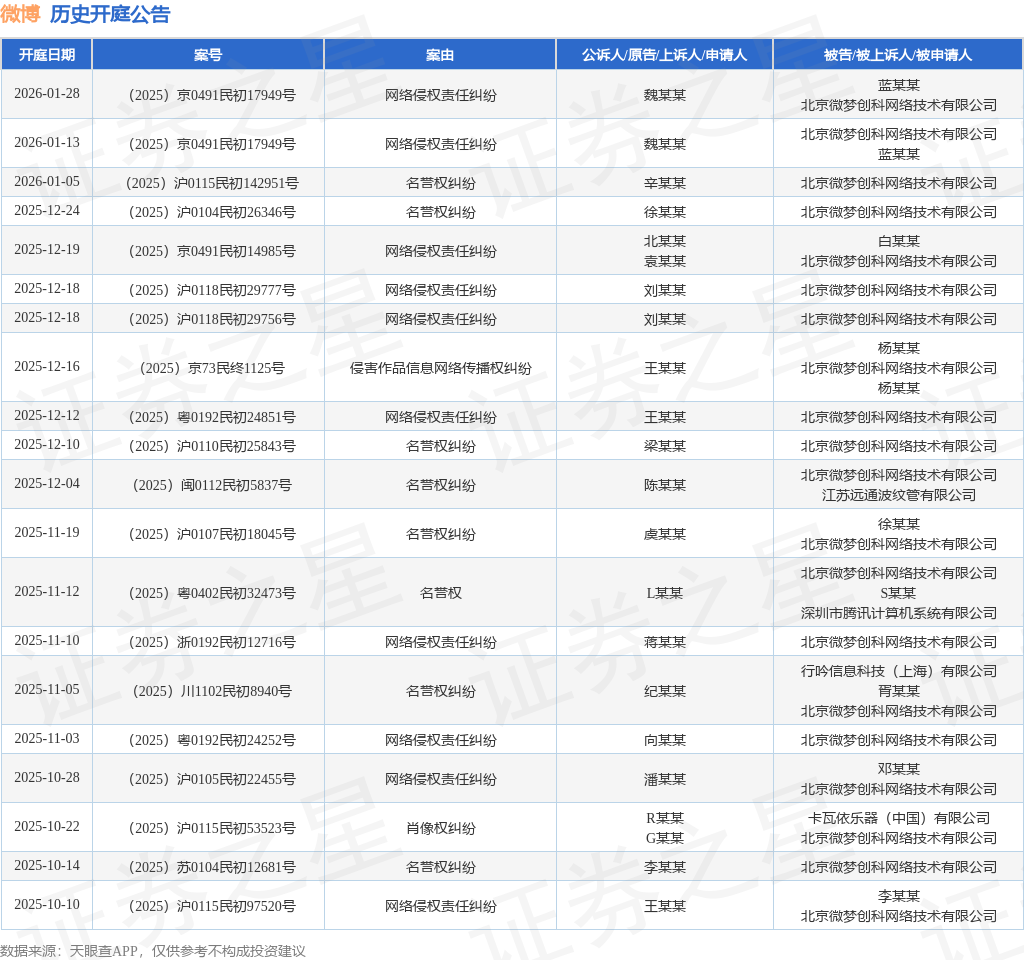1024x960 pixels.
Task: Click the 开庭日期 column header
Action: 46,55
